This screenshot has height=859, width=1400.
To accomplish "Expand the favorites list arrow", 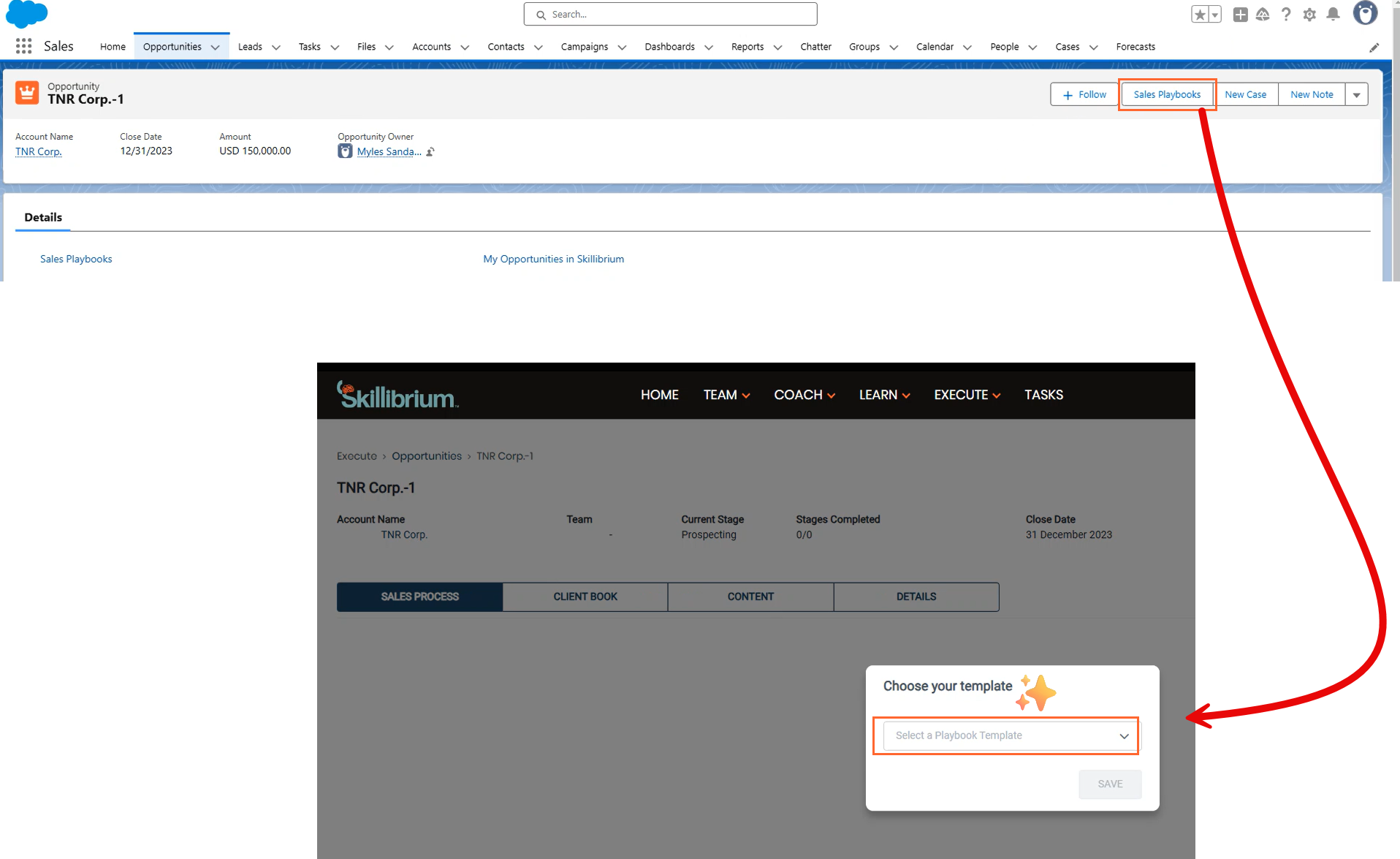I will click(1215, 15).
